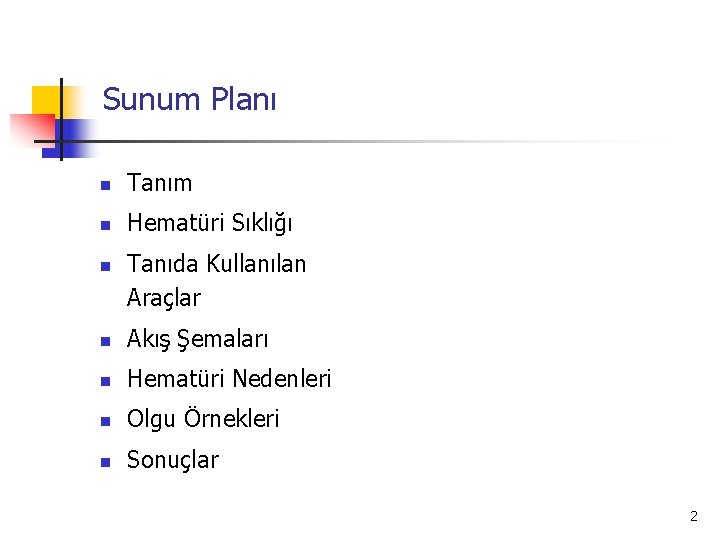Click the red gradient square in logo
720x540 pixels.
(32, 130)
